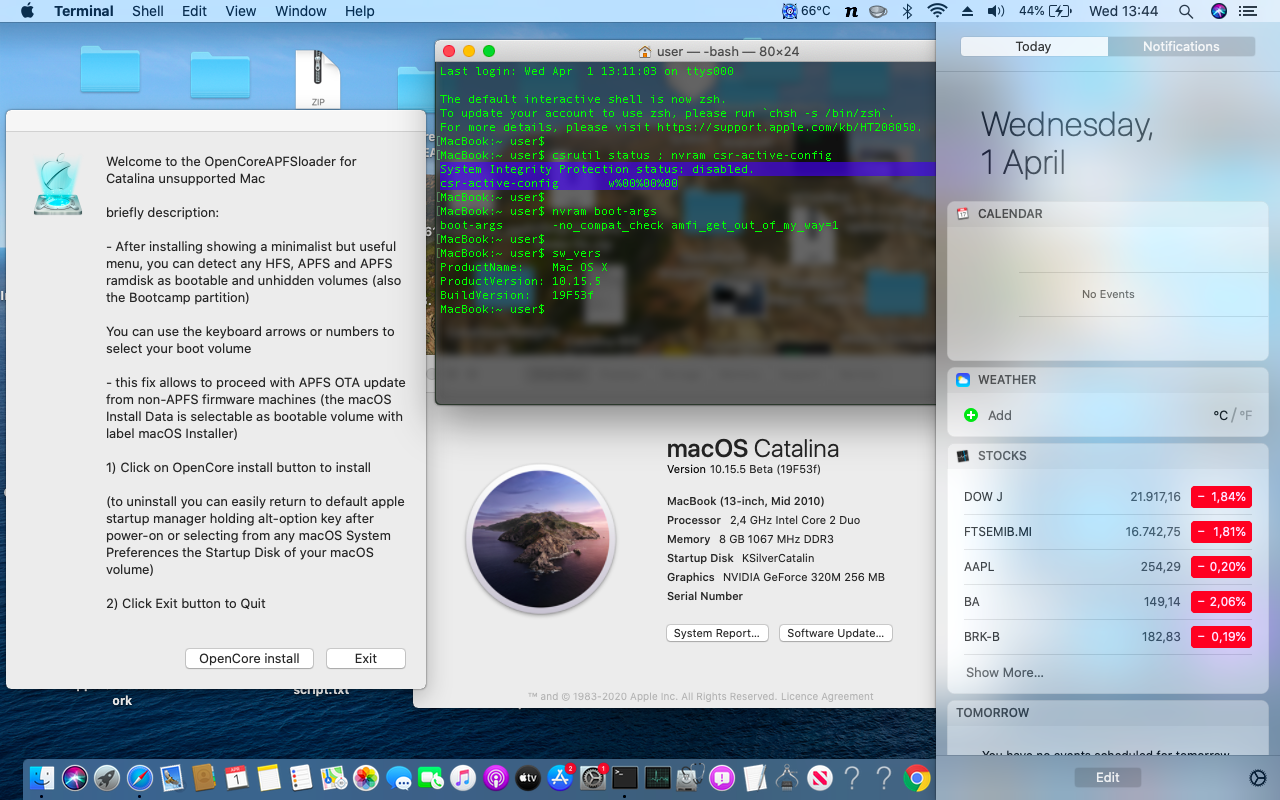Viewport: 1280px width, 800px height.
Task: Open the View menu
Action: point(241,11)
